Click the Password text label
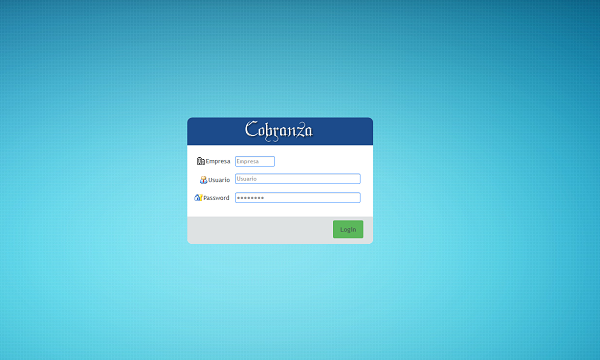Image resolution: width=600 pixels, height=360 pixels. point(216,198)
